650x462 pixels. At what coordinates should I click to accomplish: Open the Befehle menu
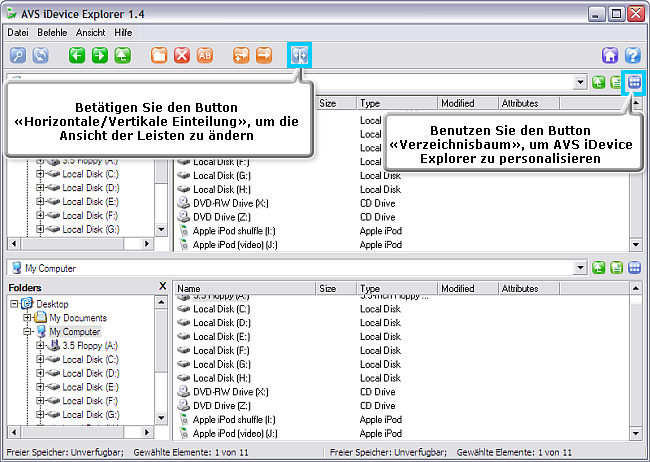[x=52, y=32]
